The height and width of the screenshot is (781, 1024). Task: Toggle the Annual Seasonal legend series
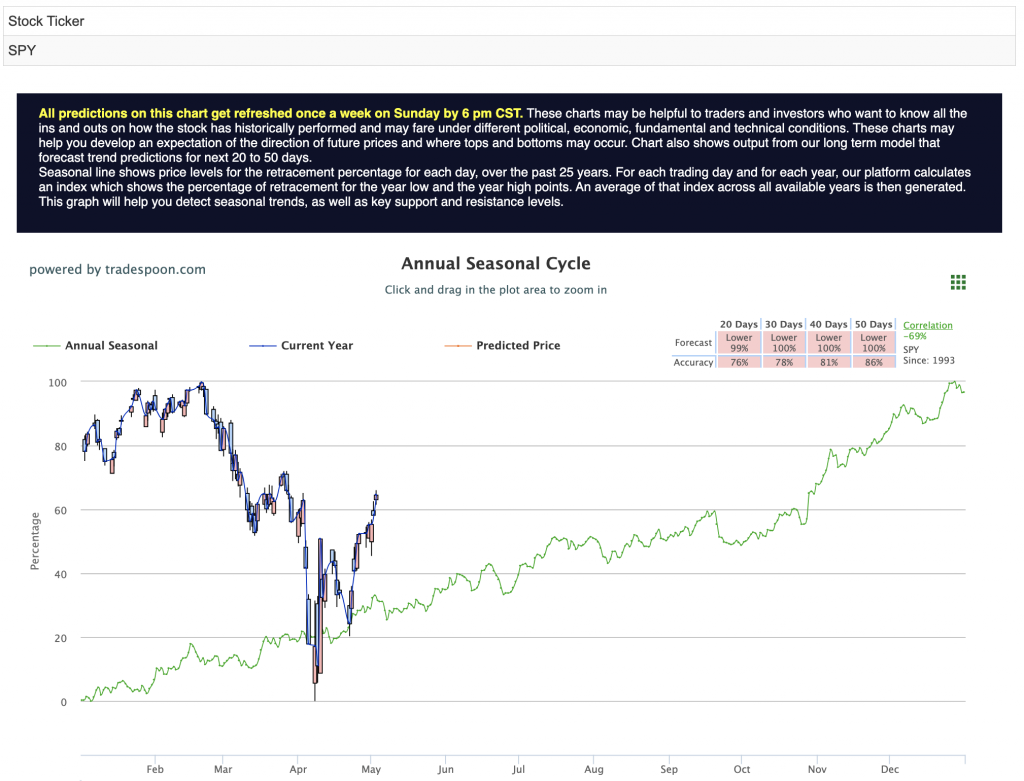111,345
